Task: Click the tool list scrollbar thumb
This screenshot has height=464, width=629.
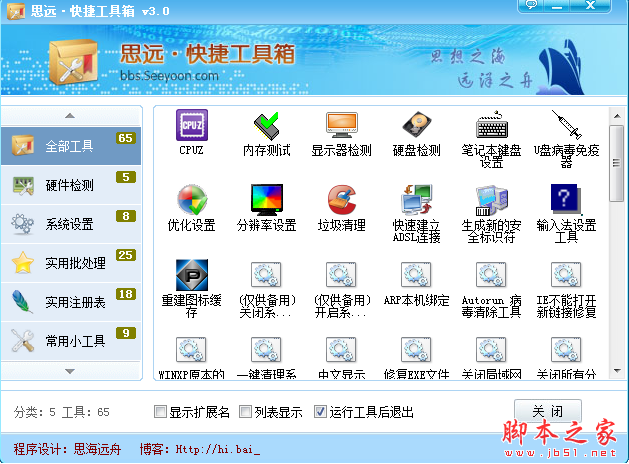Action: click(617, 163)
